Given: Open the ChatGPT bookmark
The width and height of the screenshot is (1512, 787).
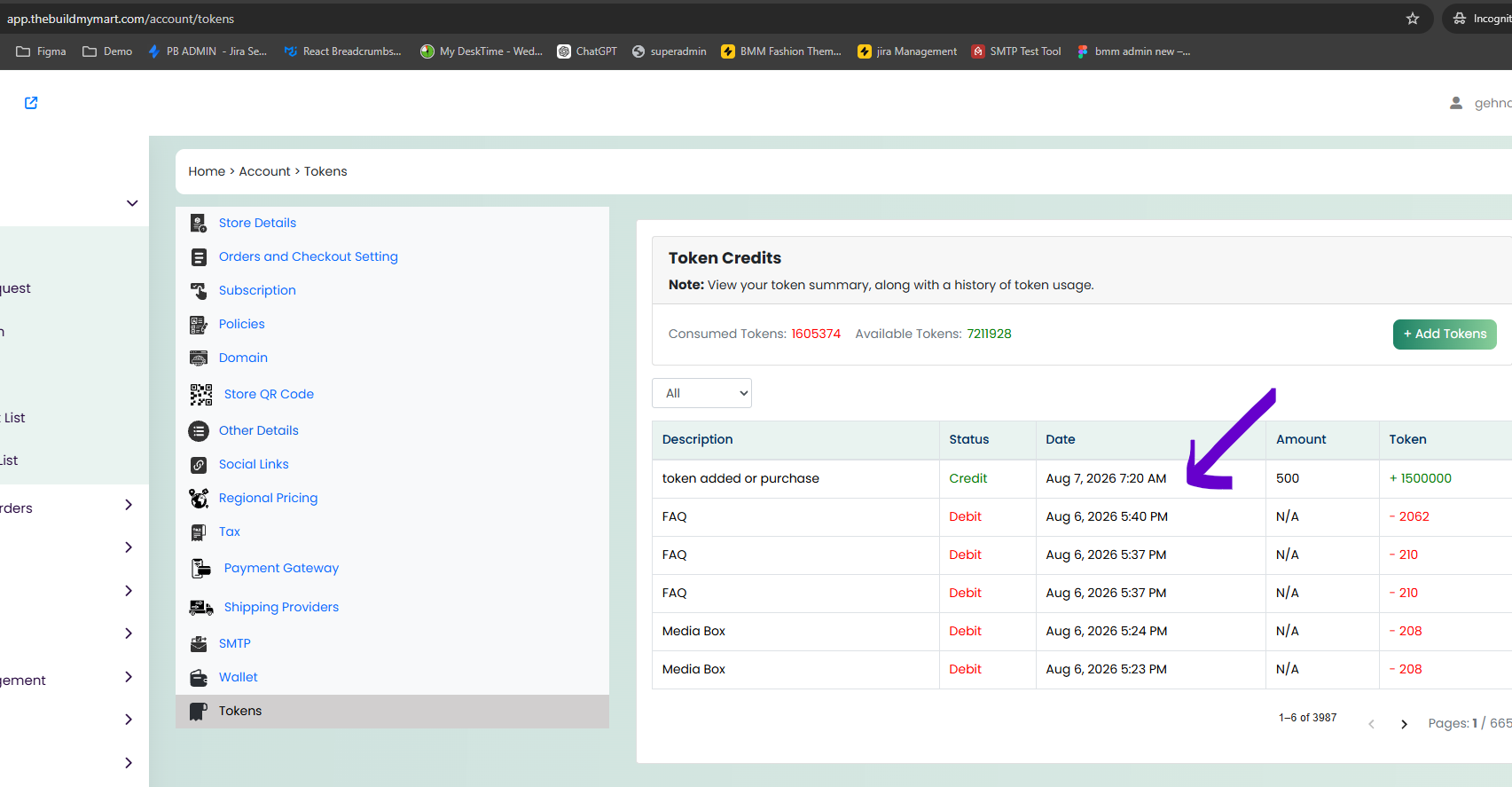Looking at the screenshot, I should point(587,51).
